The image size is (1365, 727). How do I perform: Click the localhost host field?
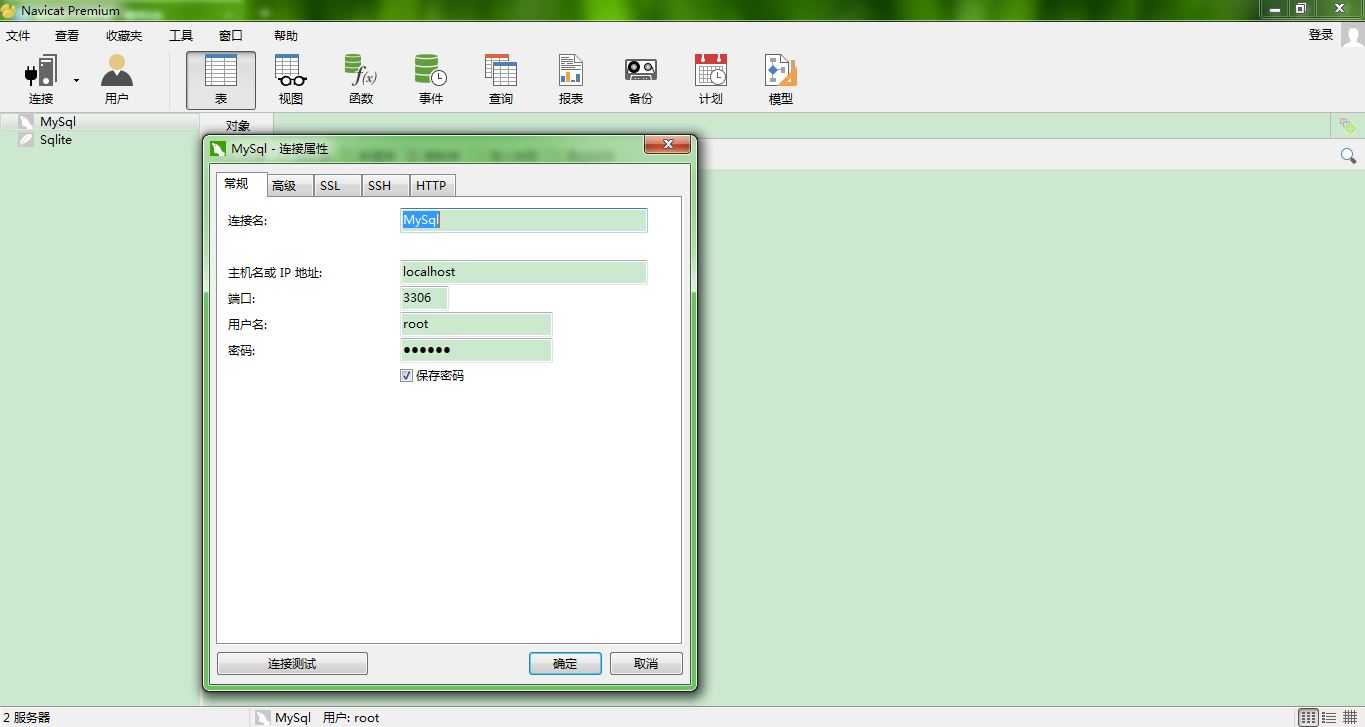tap(523, 272)
